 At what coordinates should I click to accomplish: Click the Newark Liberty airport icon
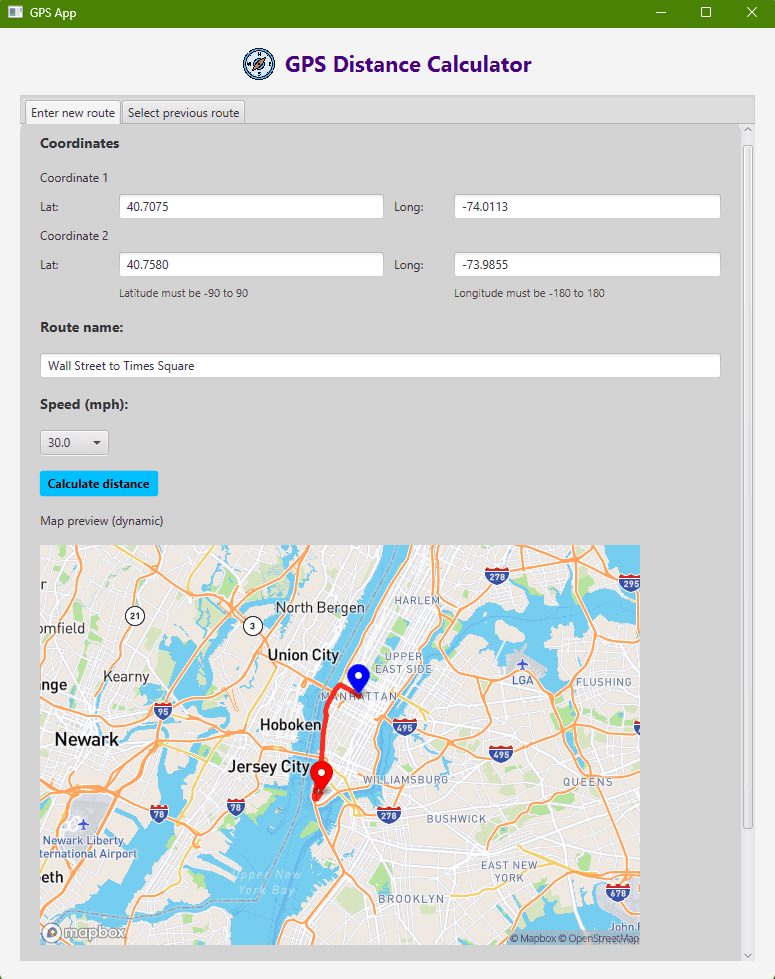click(83, 823)
